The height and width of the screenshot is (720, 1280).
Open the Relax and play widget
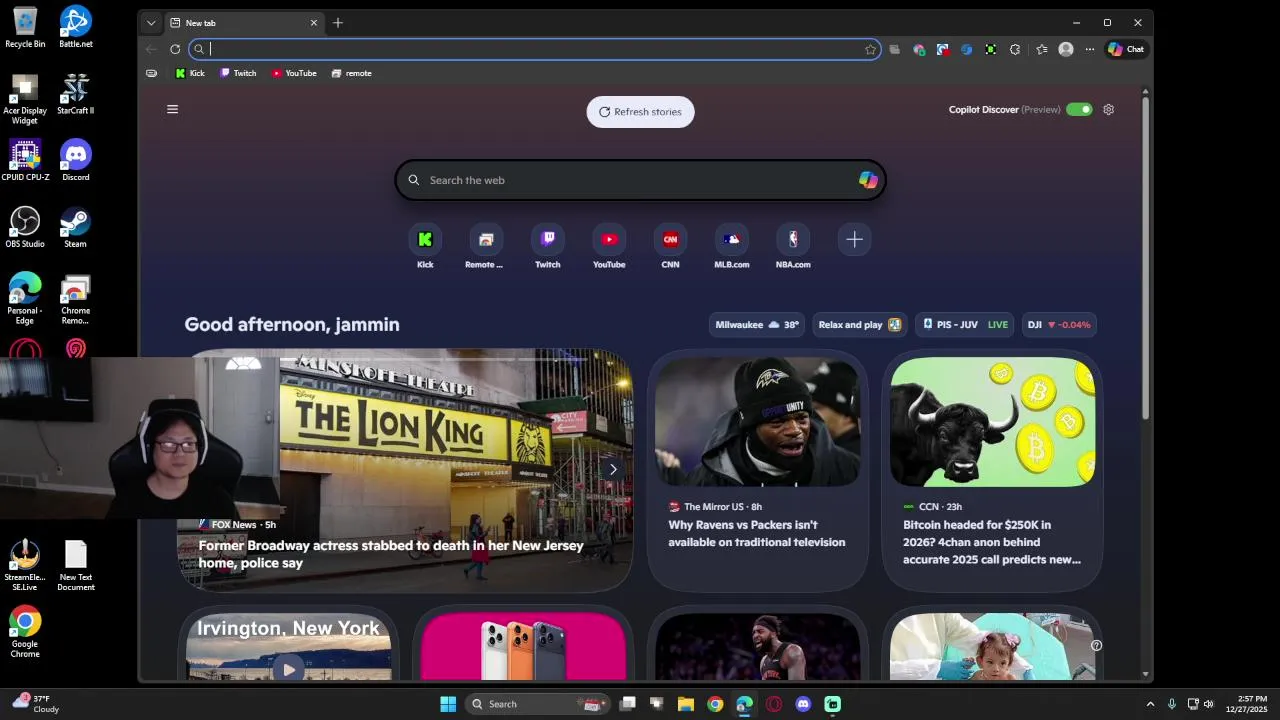(x=860, y=325)
